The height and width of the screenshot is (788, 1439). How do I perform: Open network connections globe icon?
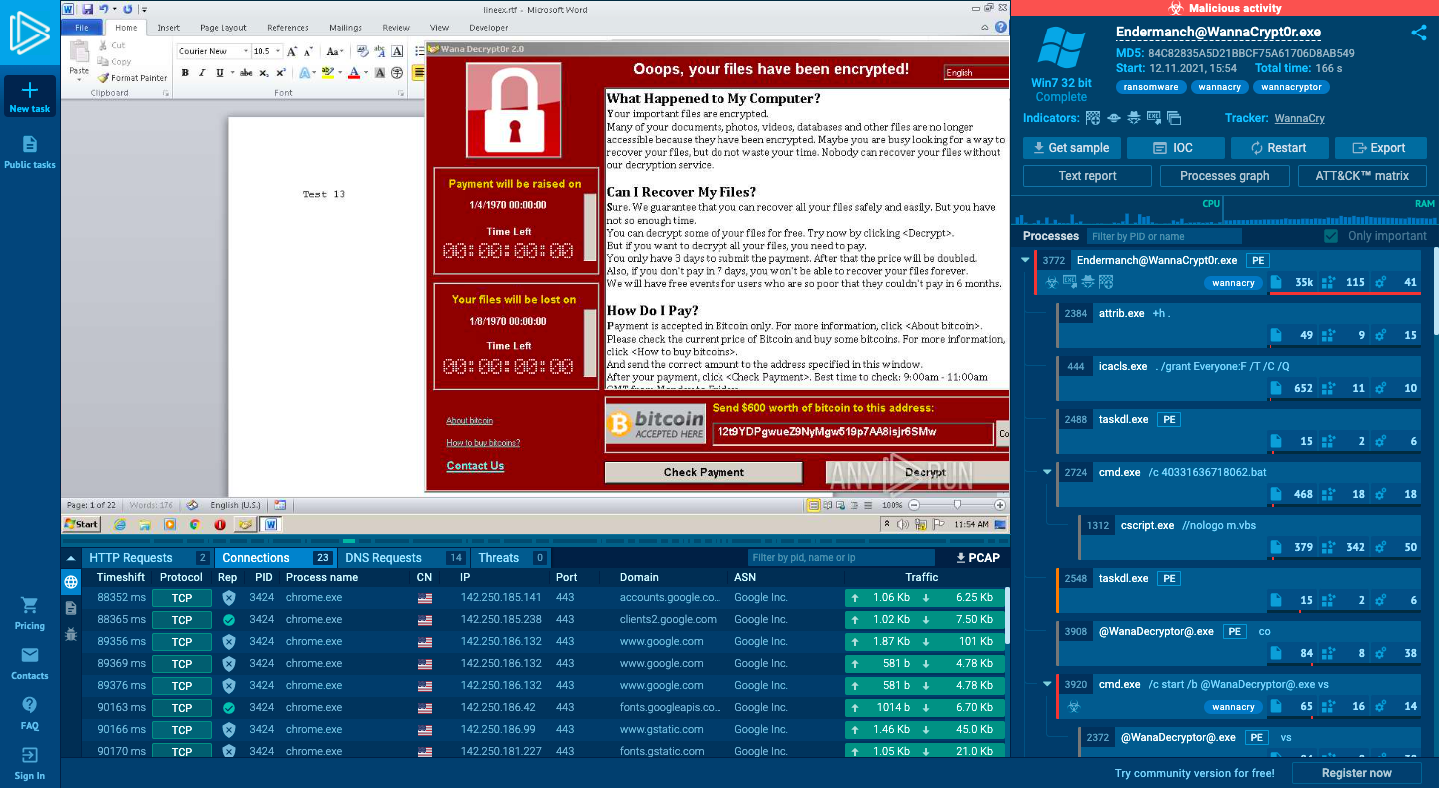(x=71, y=582)
